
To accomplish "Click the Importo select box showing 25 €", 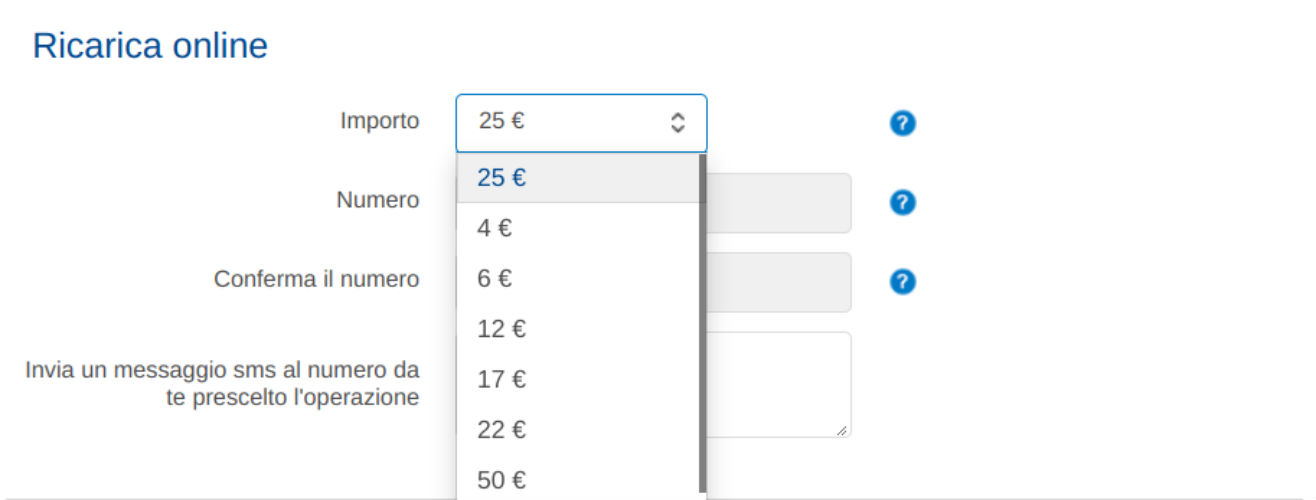I will 581,123.
